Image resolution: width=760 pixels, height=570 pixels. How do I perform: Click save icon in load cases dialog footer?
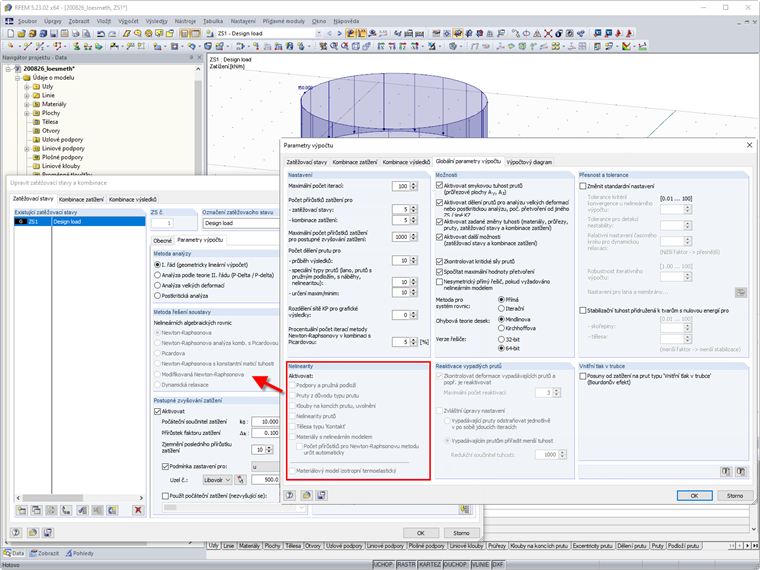[48, 533]
